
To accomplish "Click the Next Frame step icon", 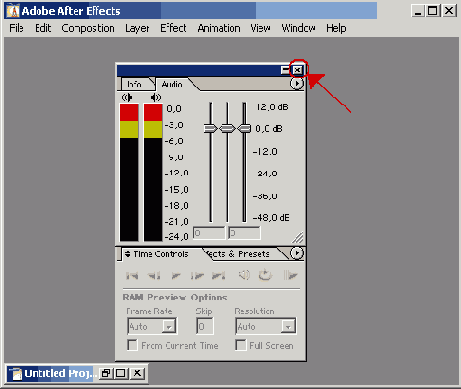I will pyautogui.click(x=197, y=275).
